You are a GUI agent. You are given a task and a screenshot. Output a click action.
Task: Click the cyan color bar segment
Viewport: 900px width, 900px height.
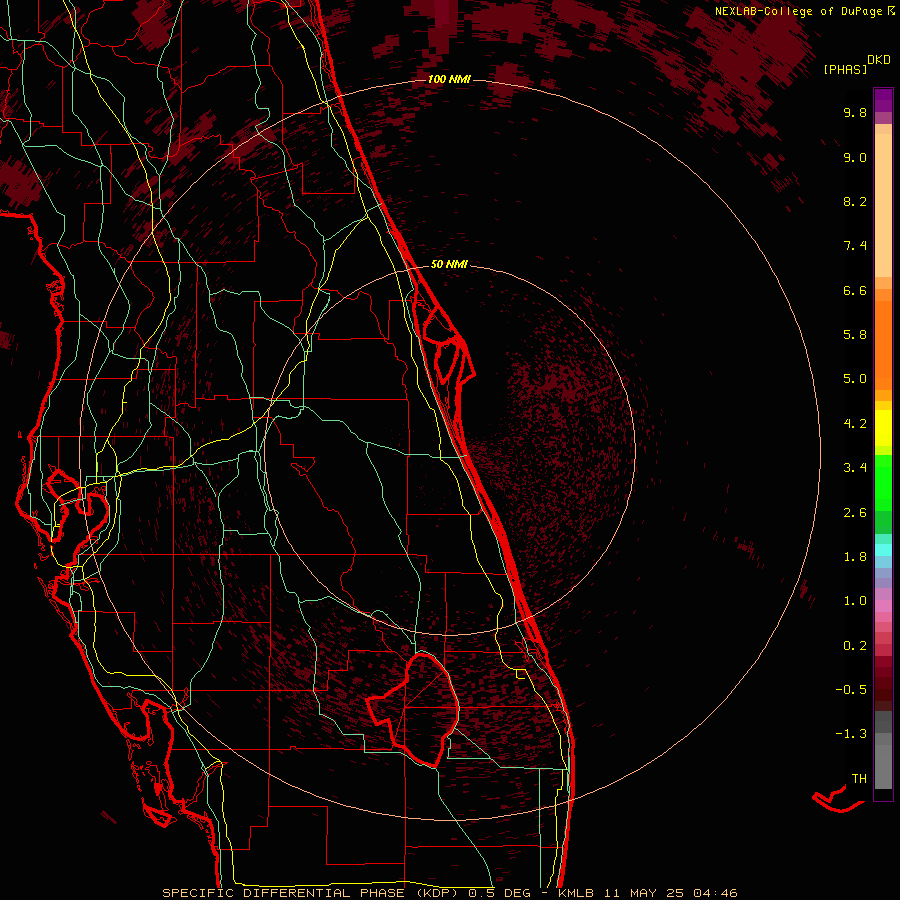(x=883, y=550)
